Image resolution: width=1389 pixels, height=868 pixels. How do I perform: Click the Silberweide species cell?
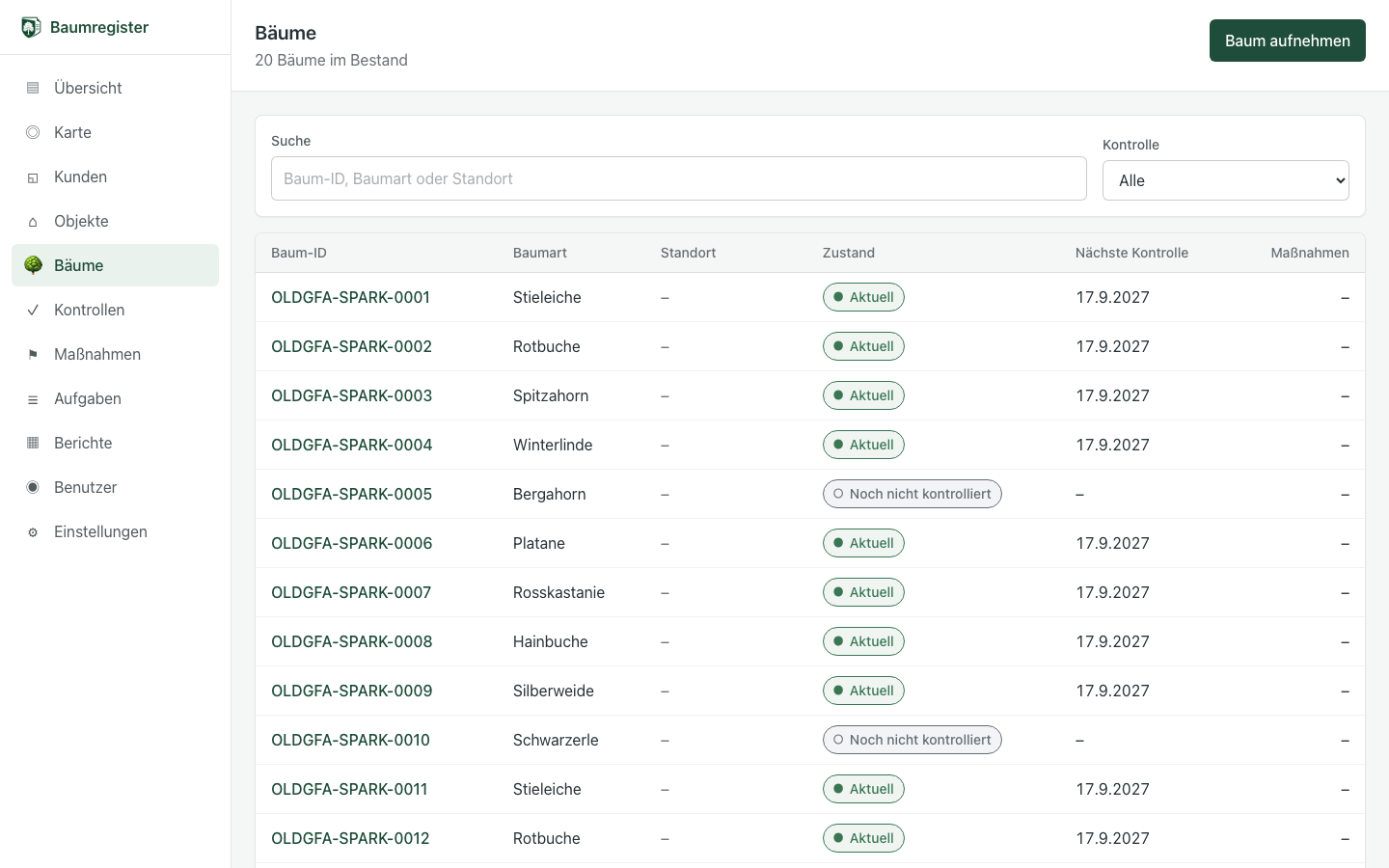(x=554, y=691)
